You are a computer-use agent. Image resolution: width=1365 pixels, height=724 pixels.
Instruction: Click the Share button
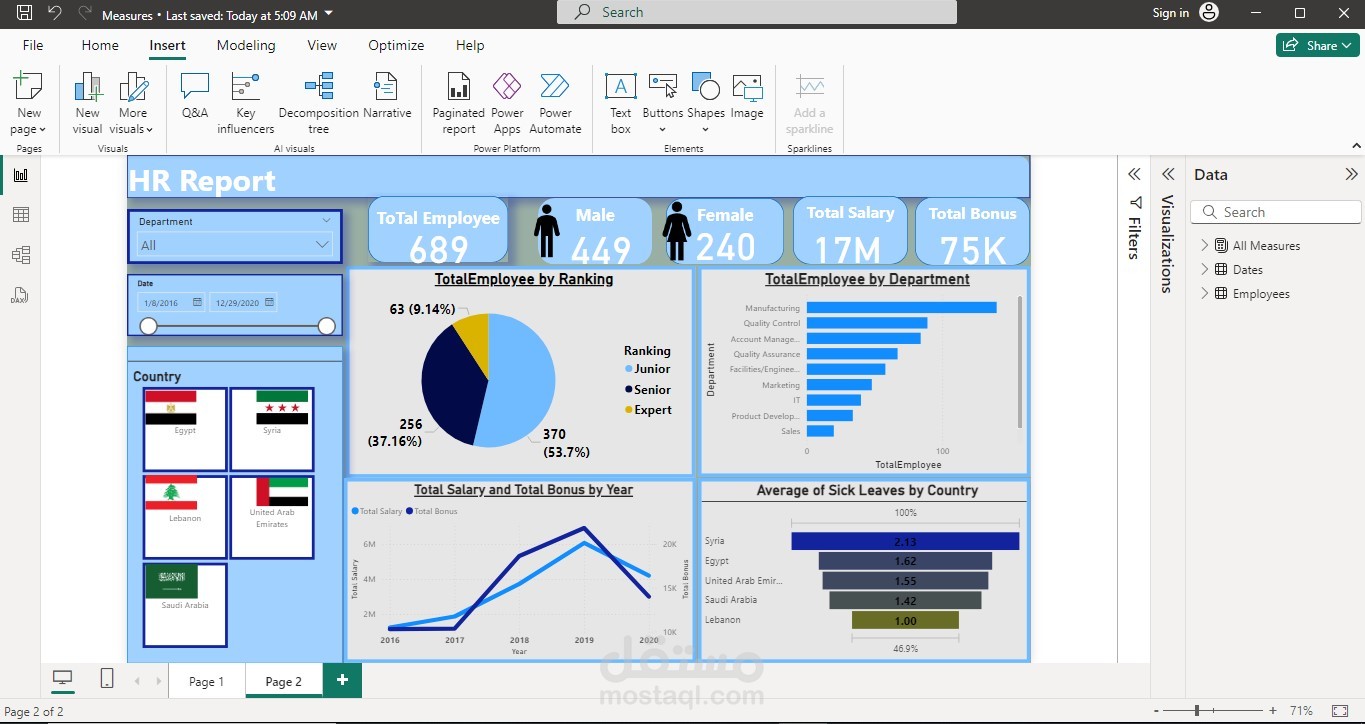[1318, 45]
